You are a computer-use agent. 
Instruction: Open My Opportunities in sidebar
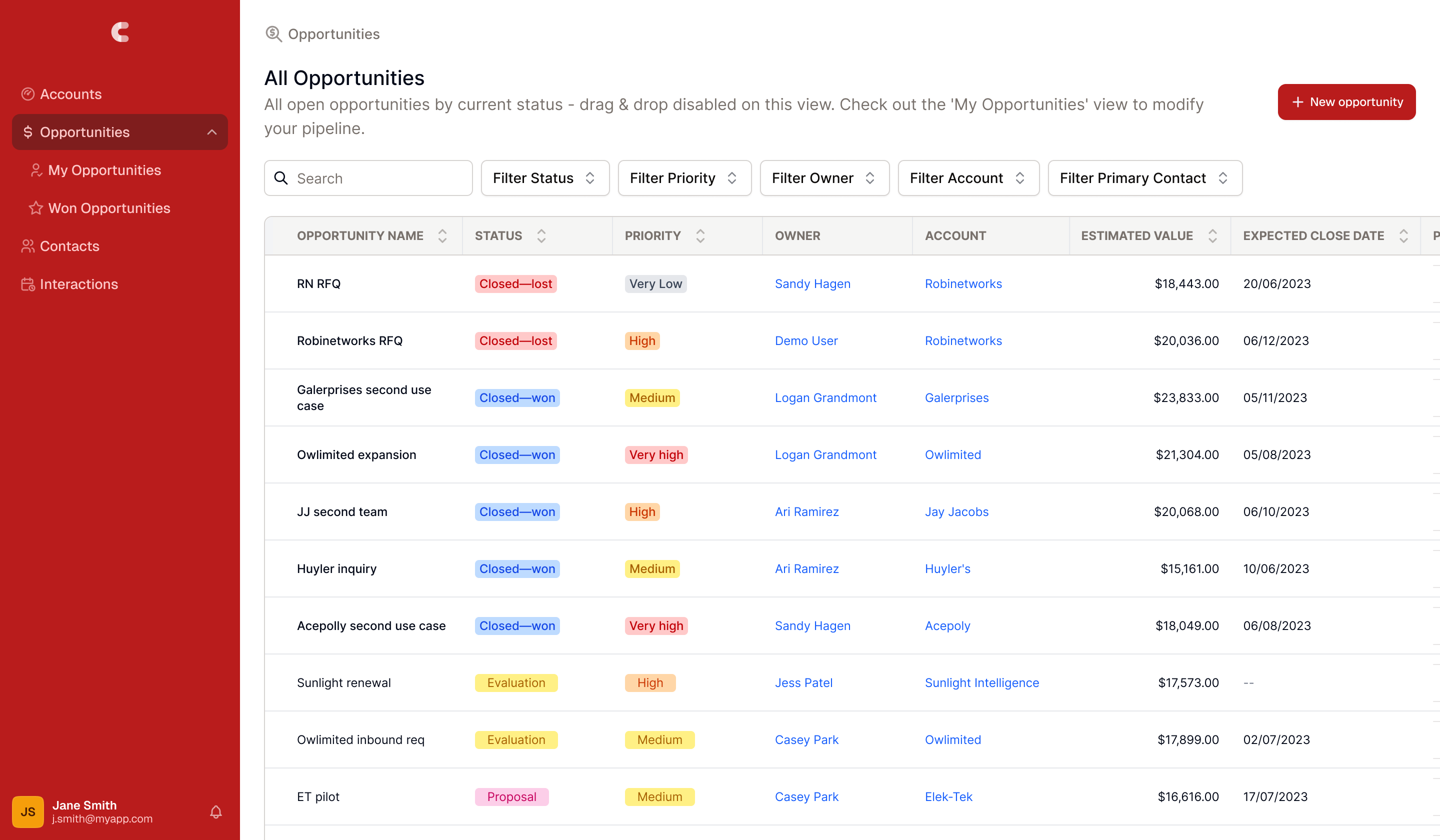coord(104,170)
